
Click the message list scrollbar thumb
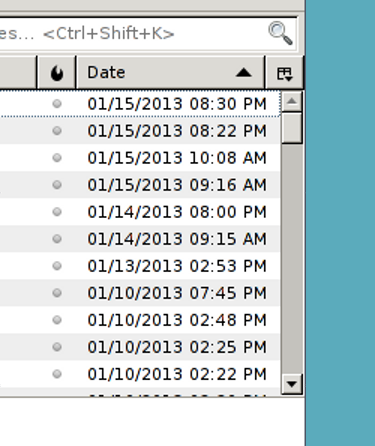coord(292,128)
